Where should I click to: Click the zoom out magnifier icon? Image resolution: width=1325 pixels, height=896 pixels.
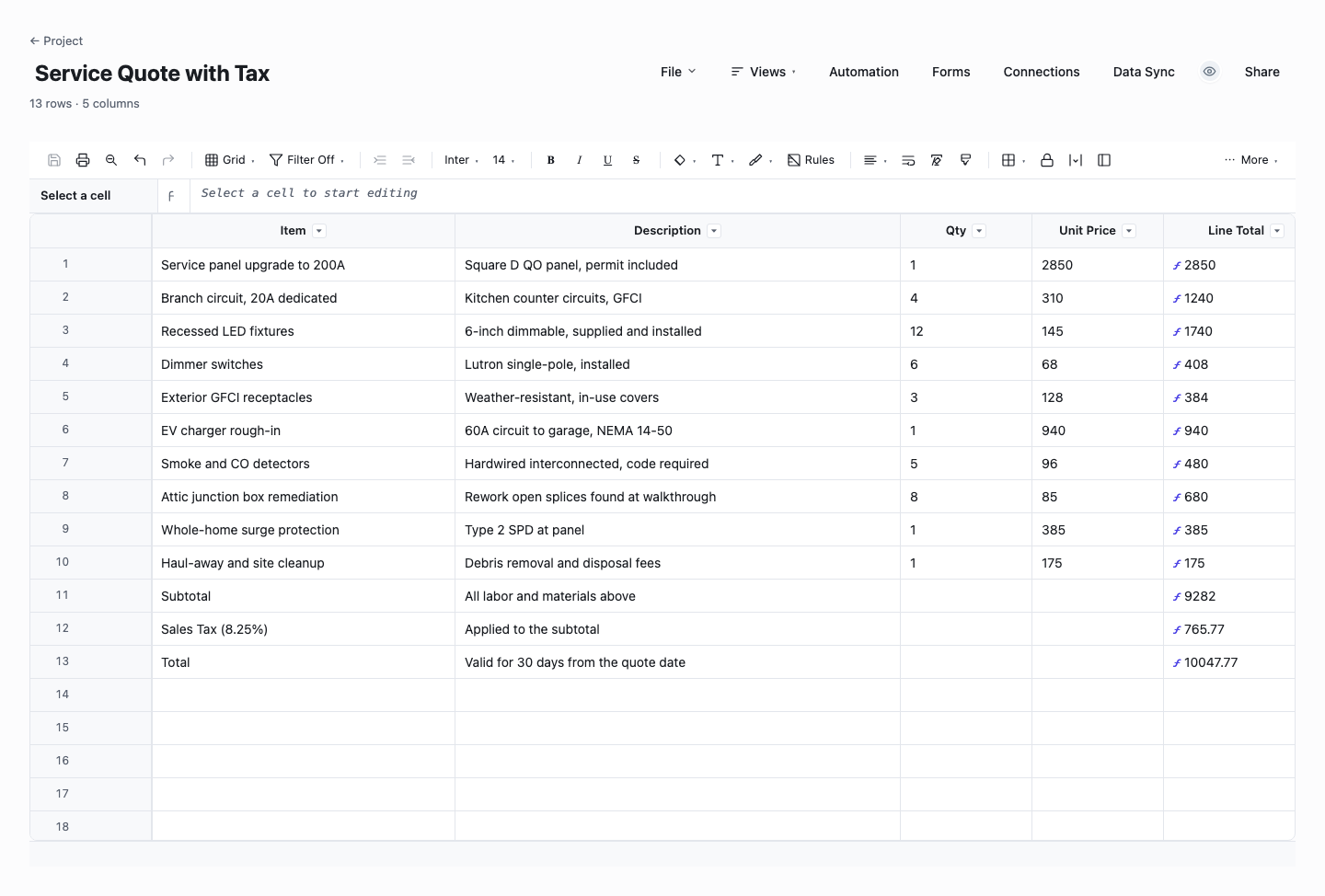tap(111, 160)
